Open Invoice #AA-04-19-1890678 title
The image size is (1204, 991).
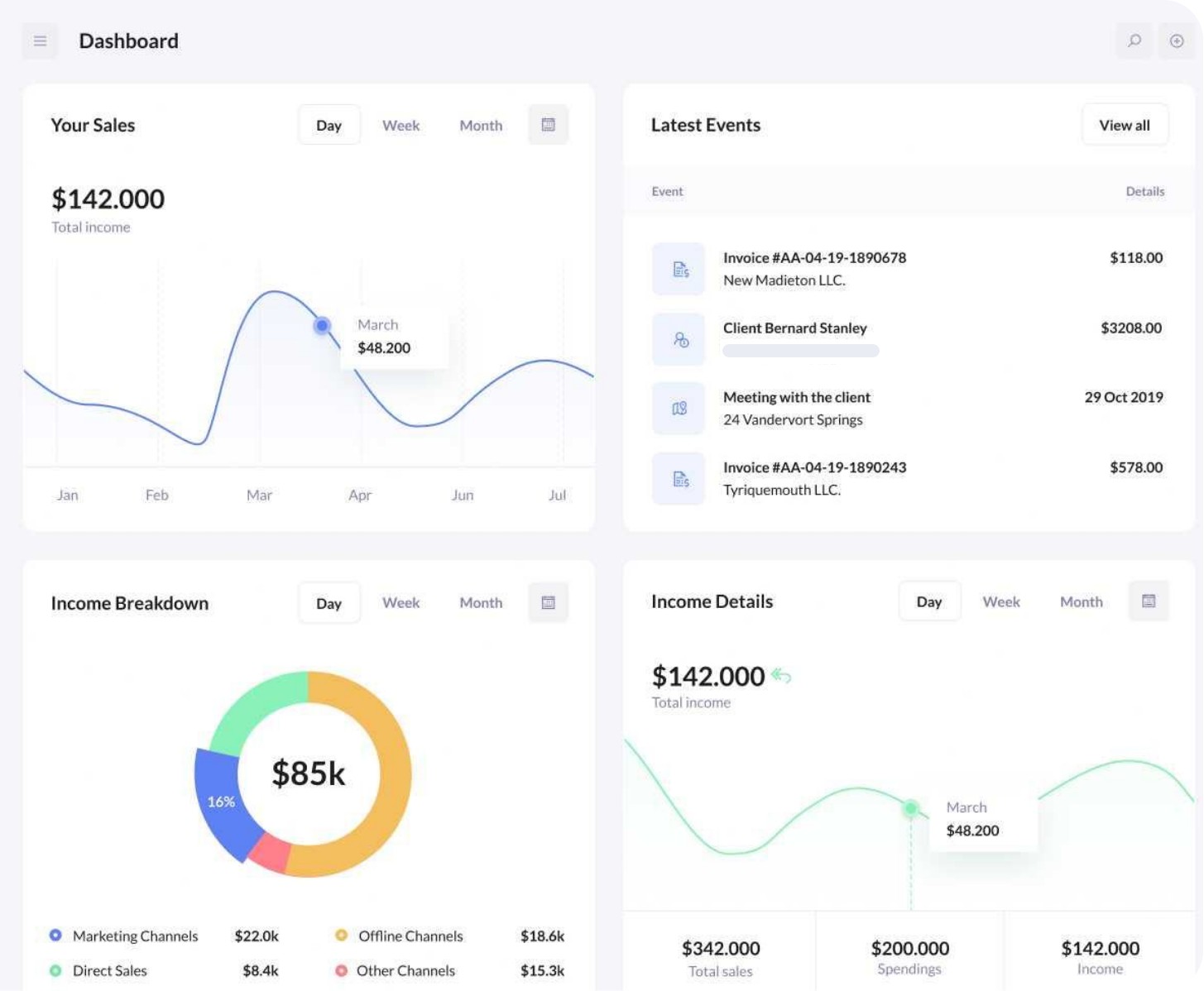click(814, 257)
